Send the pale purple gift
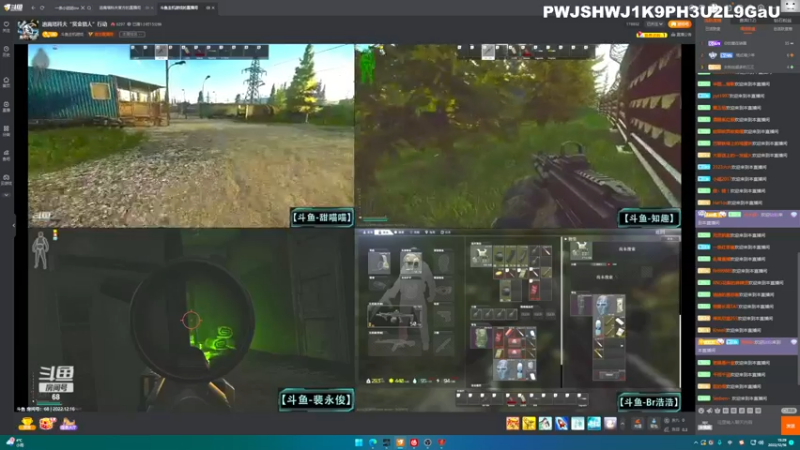The height and width of the screenshot is (450, 800). [610, 423]
